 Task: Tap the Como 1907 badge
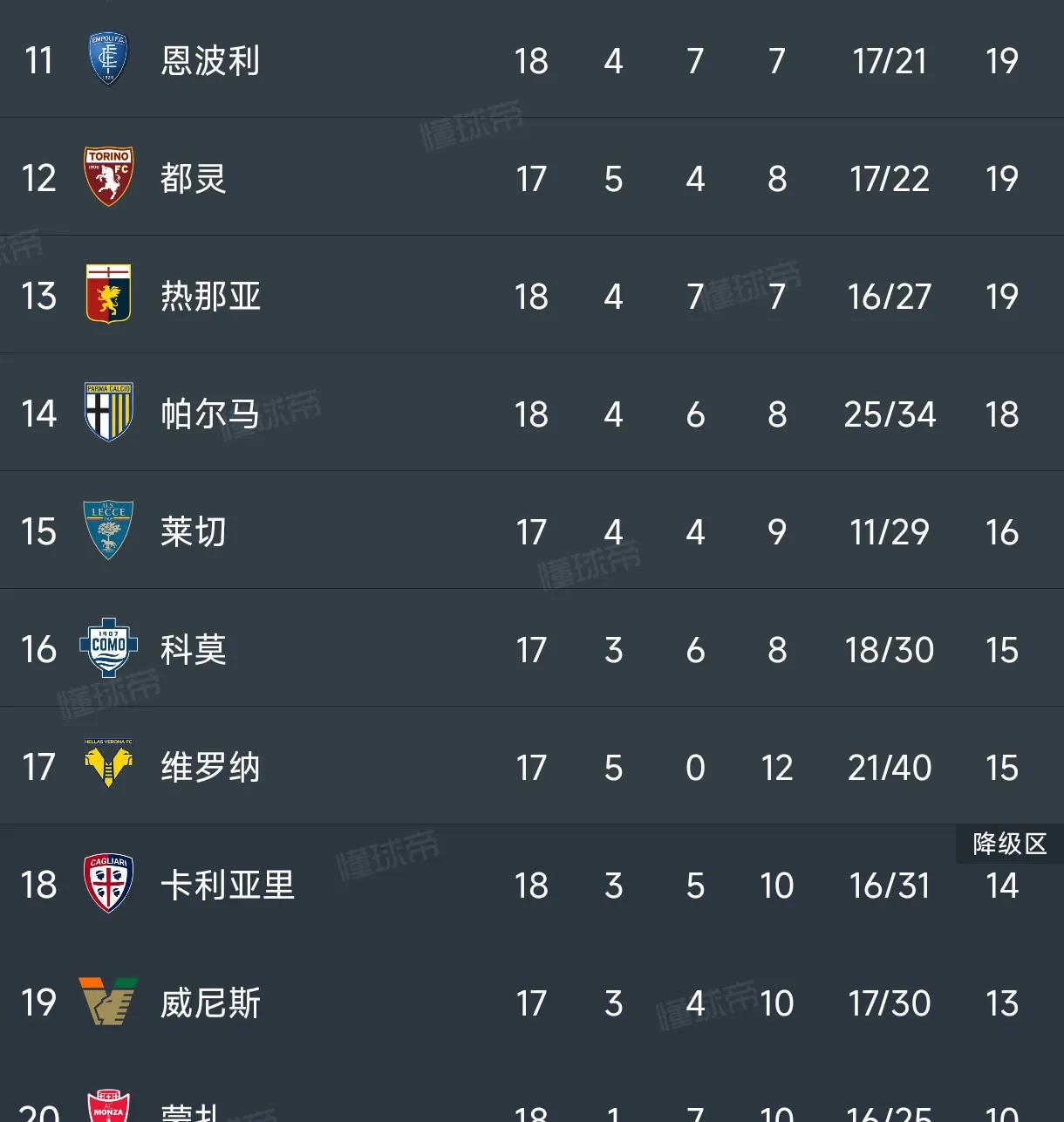109,648
